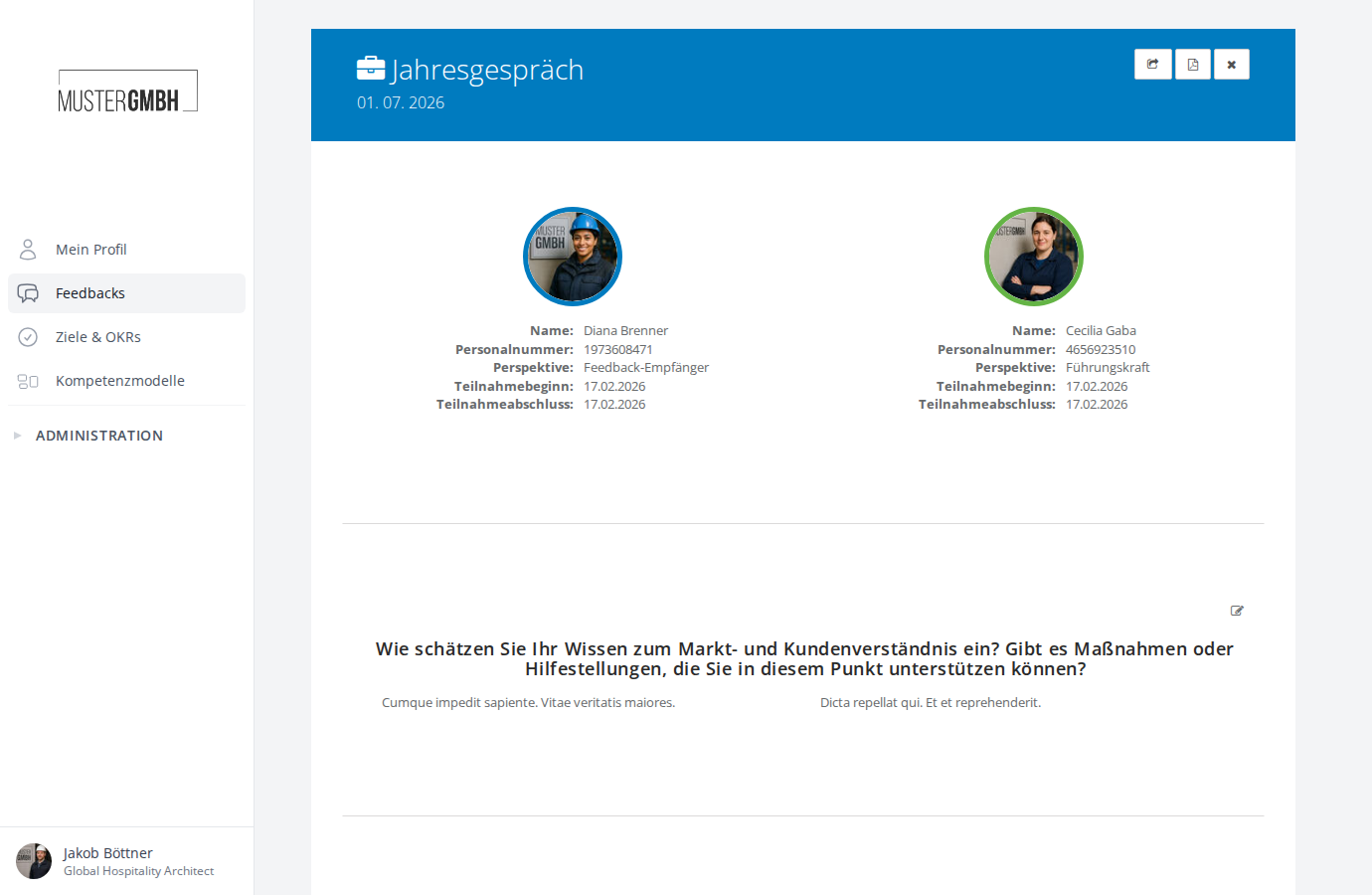This screenshot has width=1372, height=895.
Task: Click the Mein Profil person icon
Action: [x=28, y=249]
